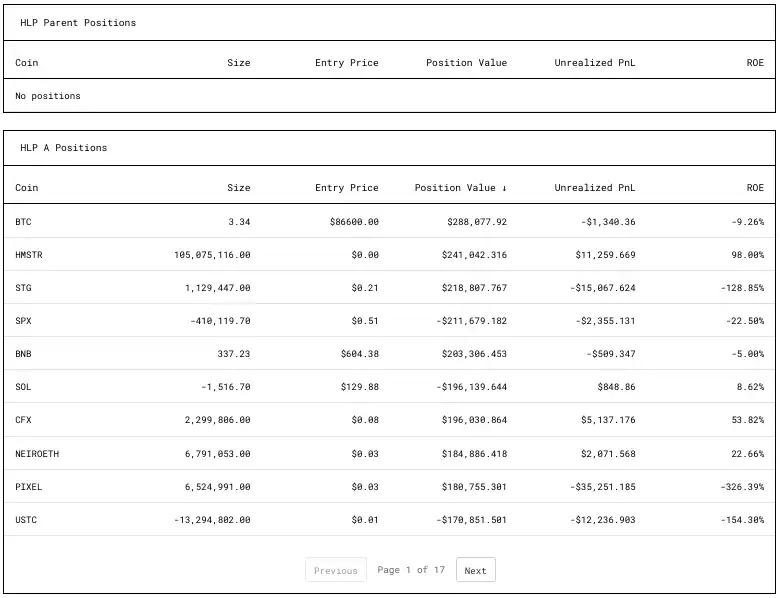The image size is (780, 598).
Task: Sort HLP A Positions table by ROE
Action: [754, 188]
